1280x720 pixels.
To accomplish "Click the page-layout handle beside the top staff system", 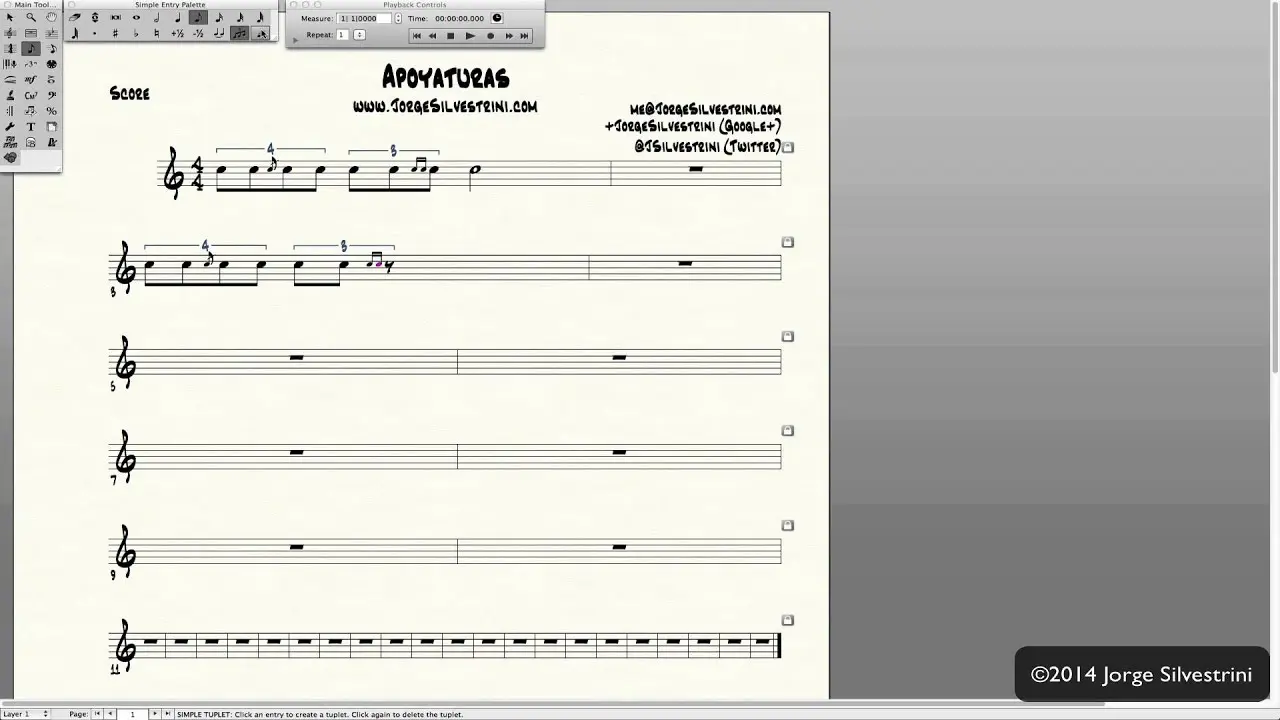I will tap(788, 147).
